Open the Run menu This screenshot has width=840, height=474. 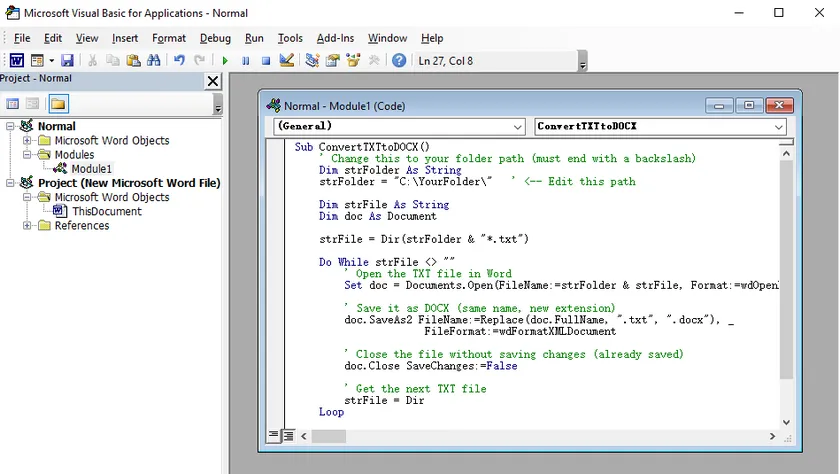pos(254,38)
